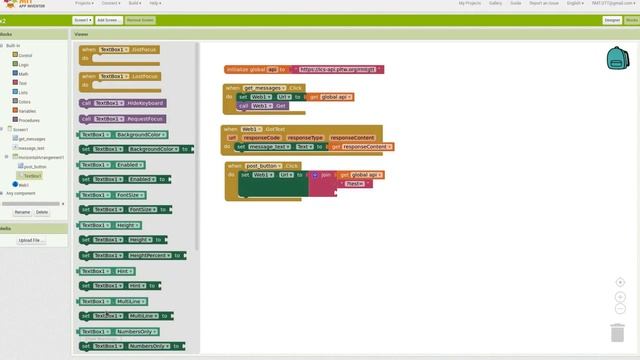Select the Math blocks category icon
The width and height of the screenshot is (640, 360).
(15, 73)
